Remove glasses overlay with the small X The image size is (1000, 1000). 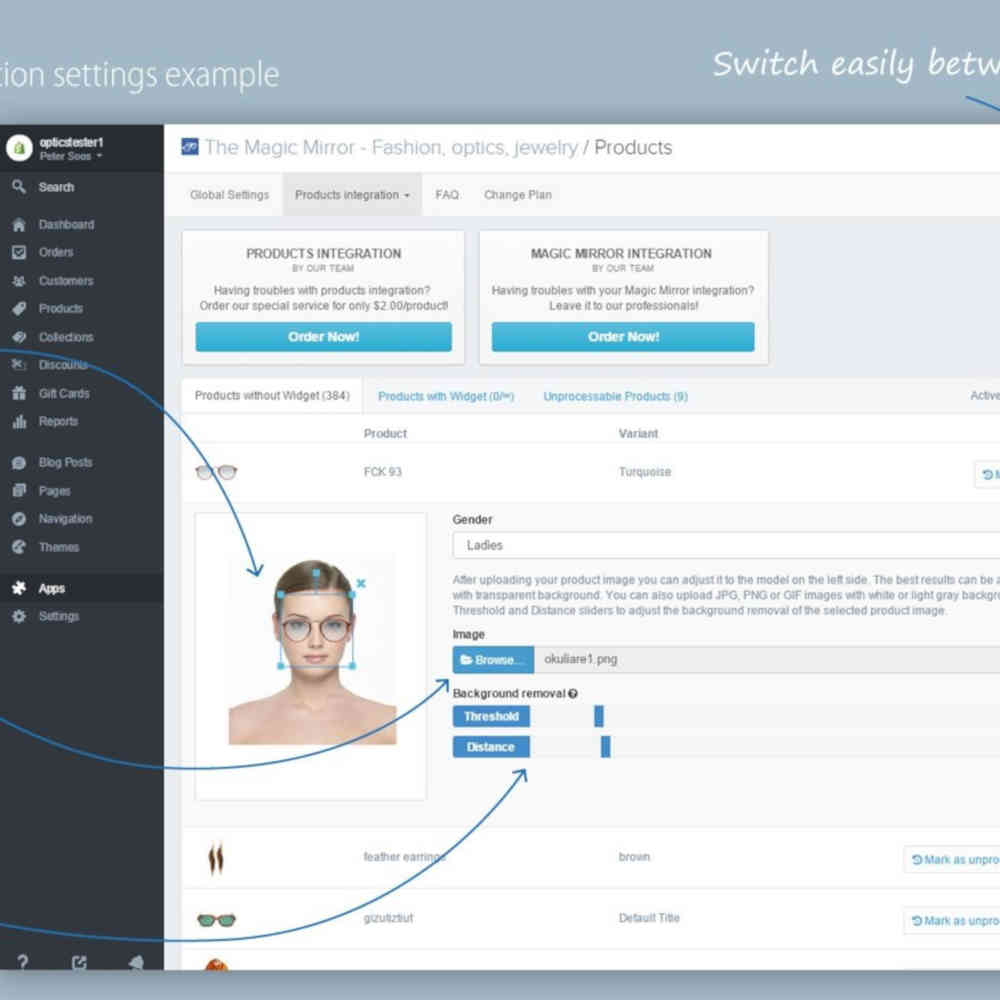361,583
